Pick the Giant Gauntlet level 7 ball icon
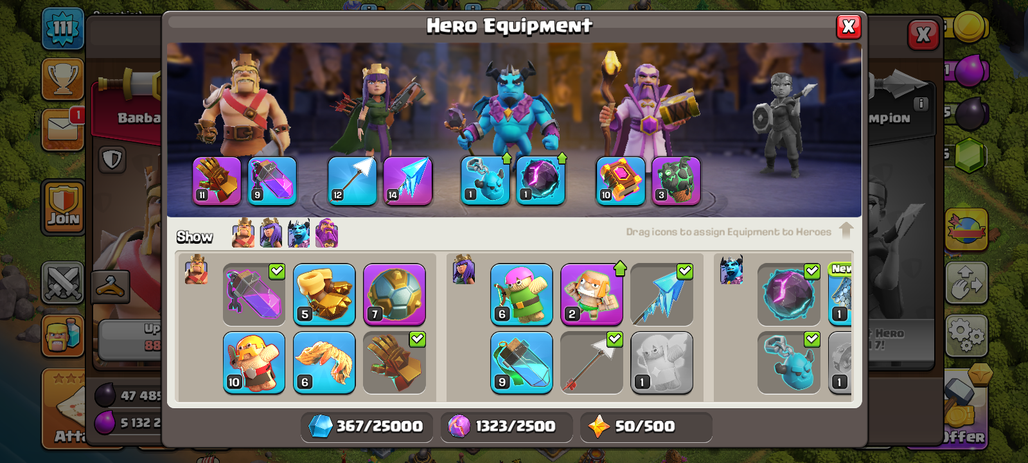1028x463 pixels. coord(394,294)
